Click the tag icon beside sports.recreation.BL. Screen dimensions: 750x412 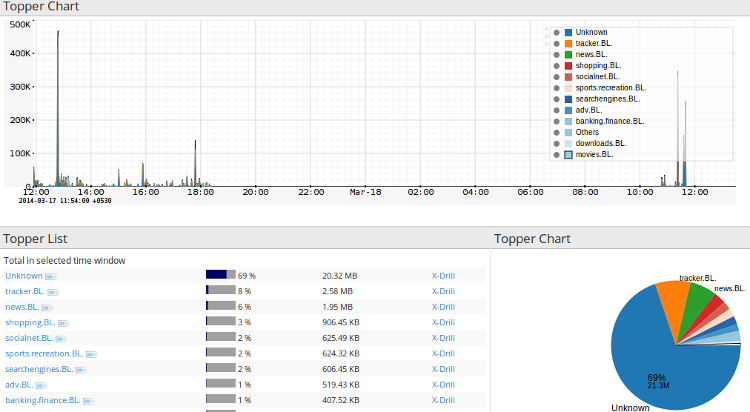(x=91, y=354)
